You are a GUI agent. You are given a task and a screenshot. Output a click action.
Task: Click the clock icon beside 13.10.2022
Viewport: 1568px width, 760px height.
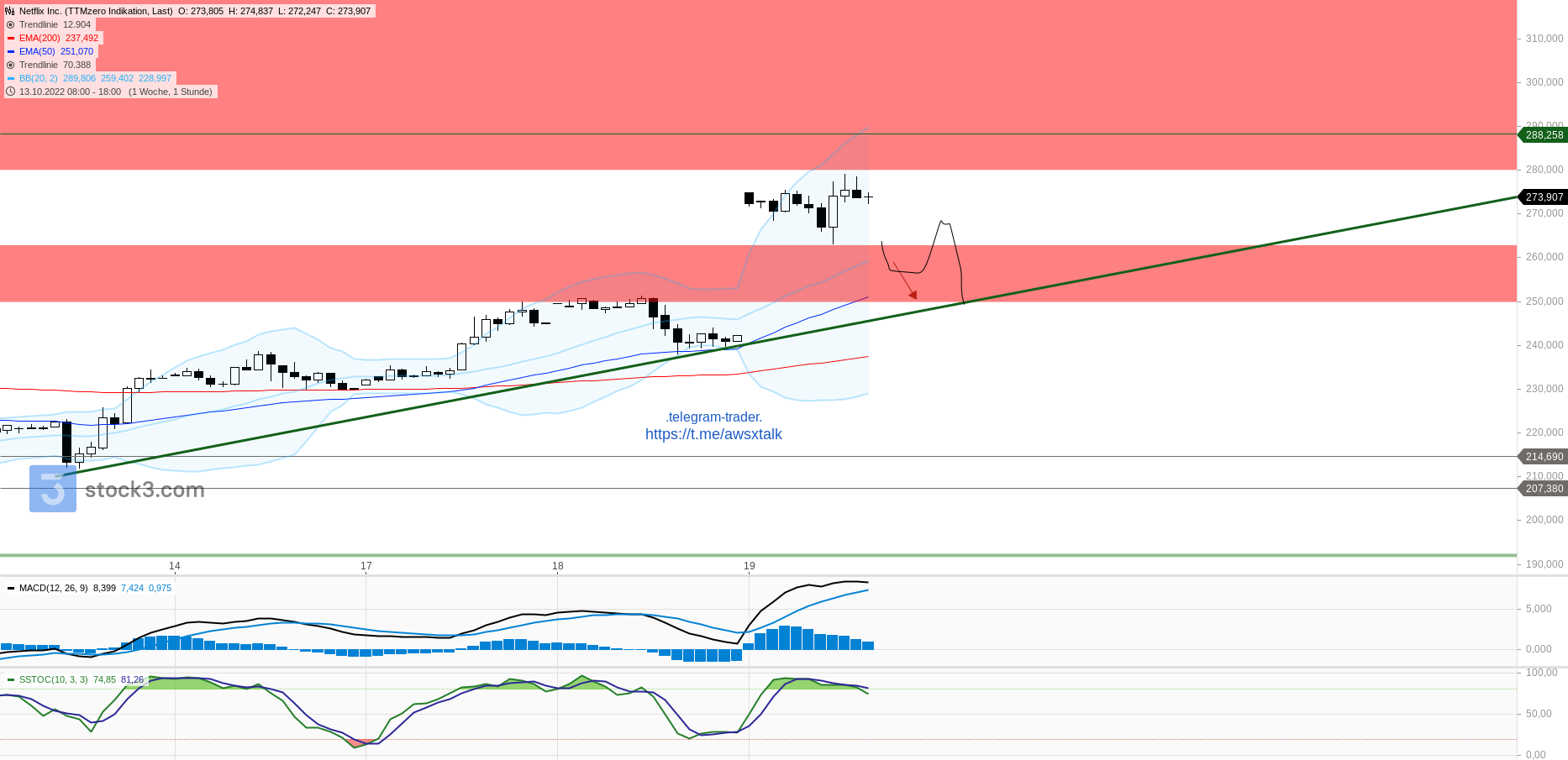point(11,92)
